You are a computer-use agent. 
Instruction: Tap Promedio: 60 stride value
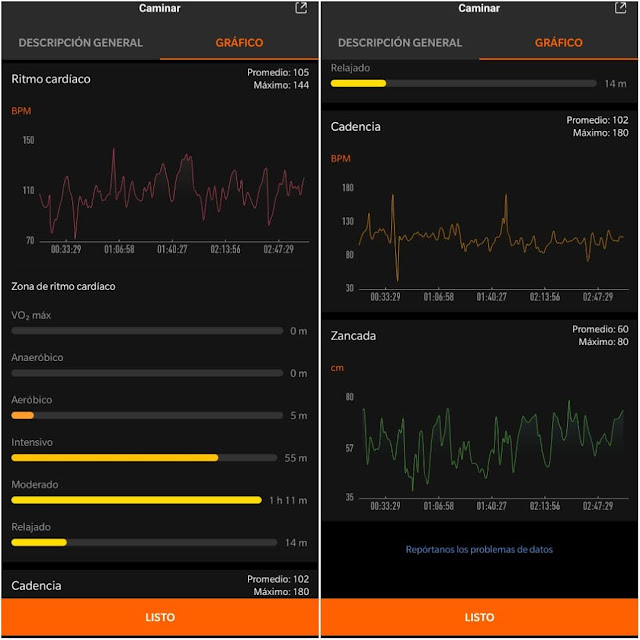point(600,329)
